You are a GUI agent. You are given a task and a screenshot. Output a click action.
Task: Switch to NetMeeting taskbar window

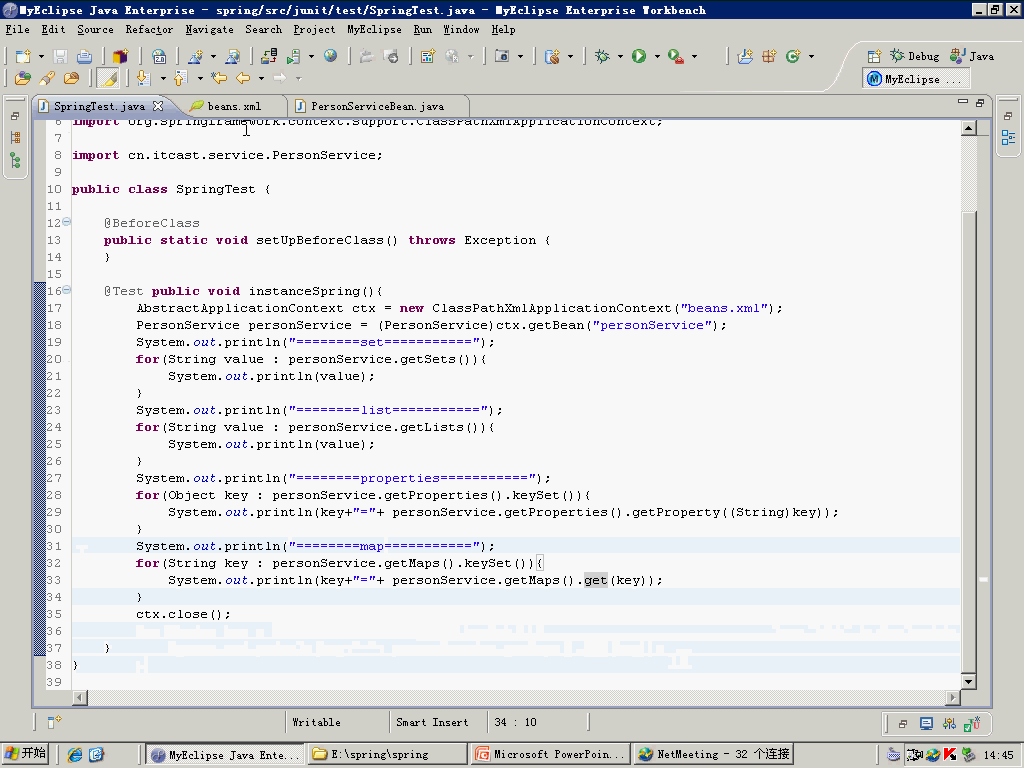tap(713, 754)
